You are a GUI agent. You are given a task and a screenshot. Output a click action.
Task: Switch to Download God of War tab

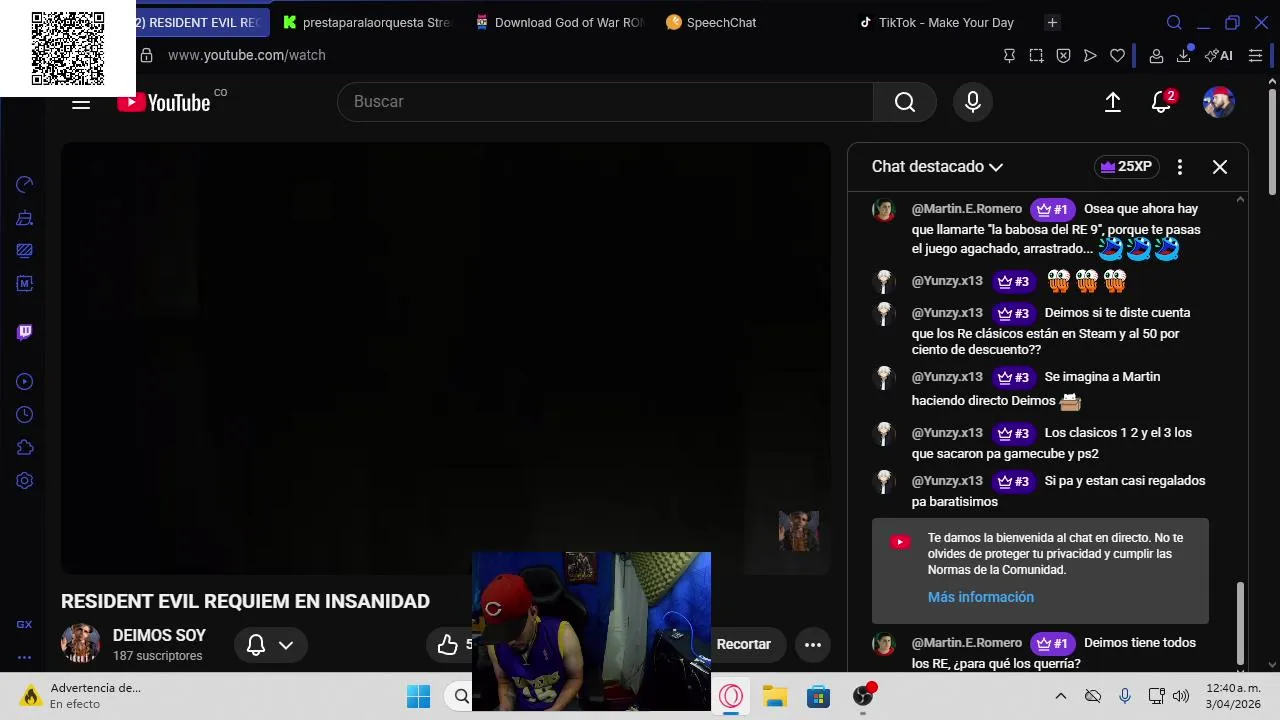coord(559,22)
